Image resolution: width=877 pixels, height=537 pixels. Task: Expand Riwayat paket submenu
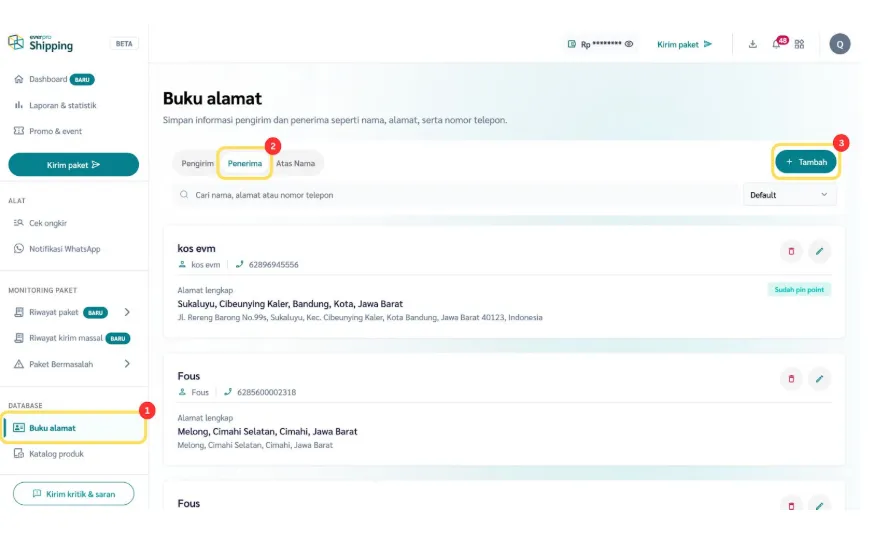pos(127,312)
